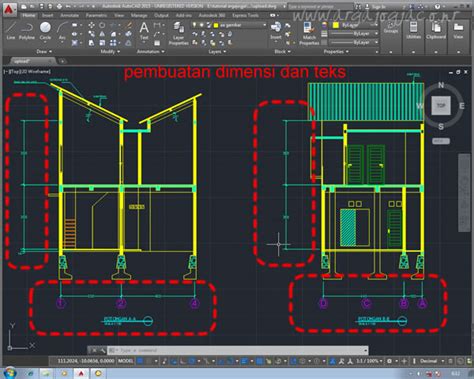Viewport: 474px width, 379px height.
Task: Select the Arc tool
Action: point(62,31)
